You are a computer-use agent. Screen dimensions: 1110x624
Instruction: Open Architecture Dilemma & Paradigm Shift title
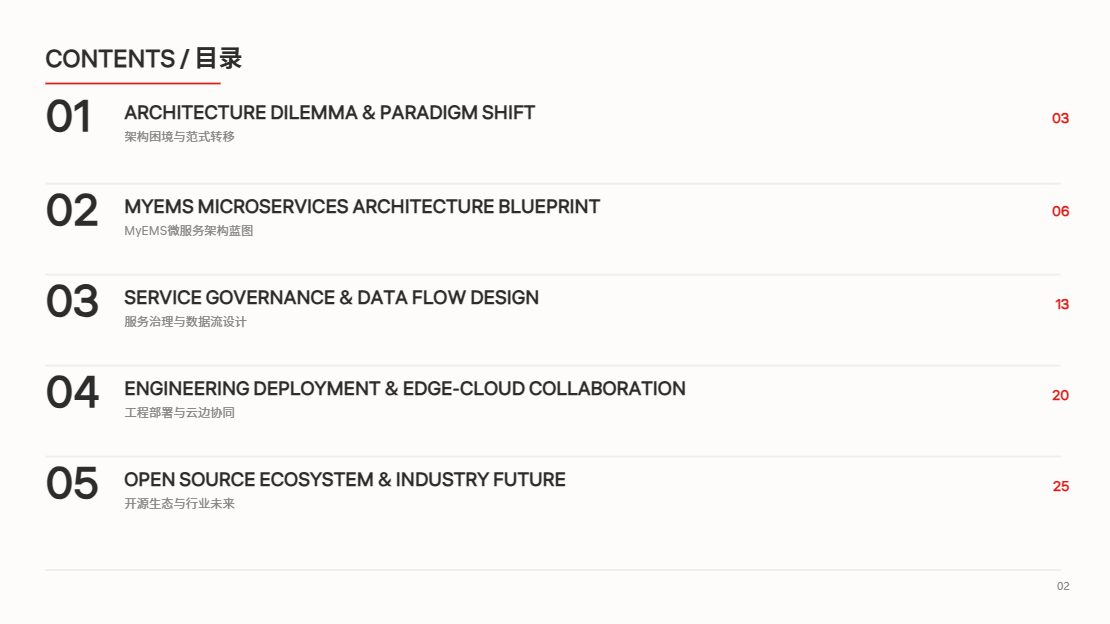[329, 113]
